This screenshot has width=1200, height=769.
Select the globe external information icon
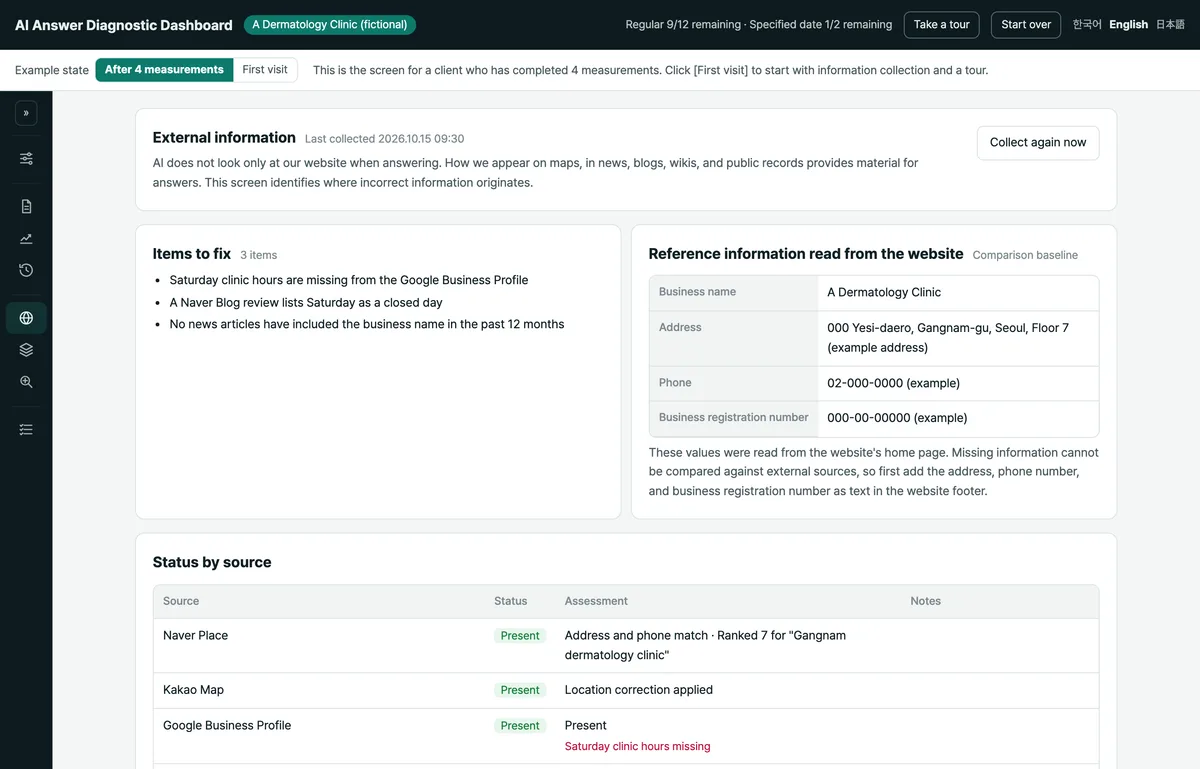(26, 318)
